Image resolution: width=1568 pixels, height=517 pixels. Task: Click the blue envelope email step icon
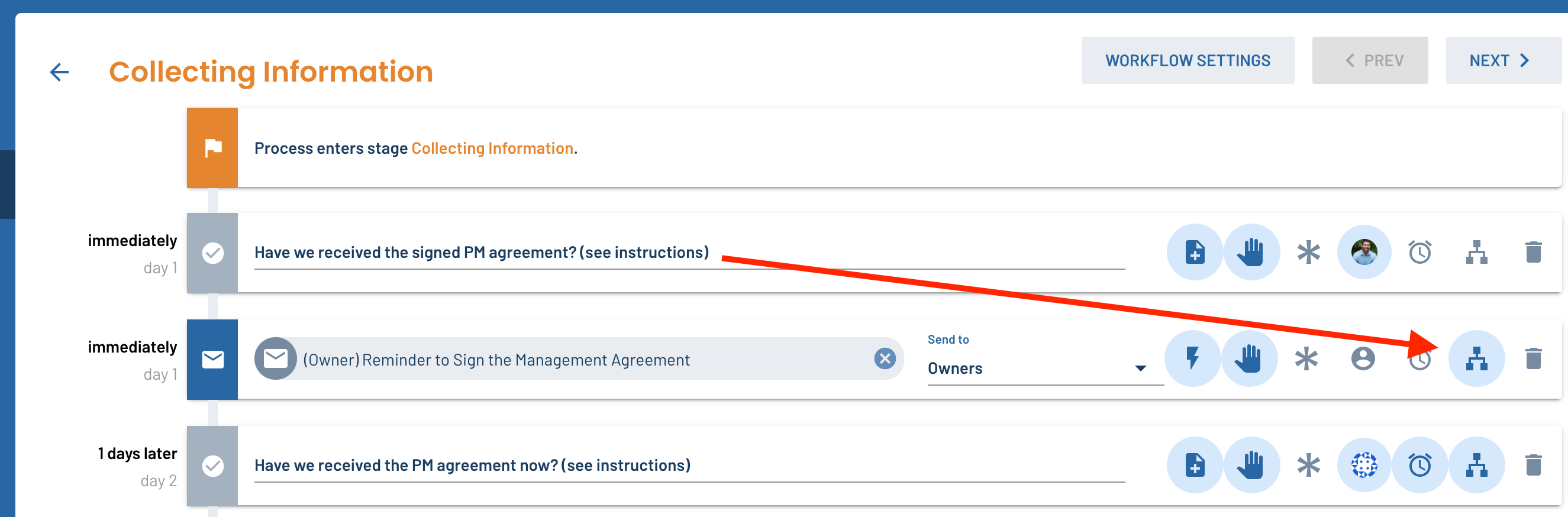point(212,359)
